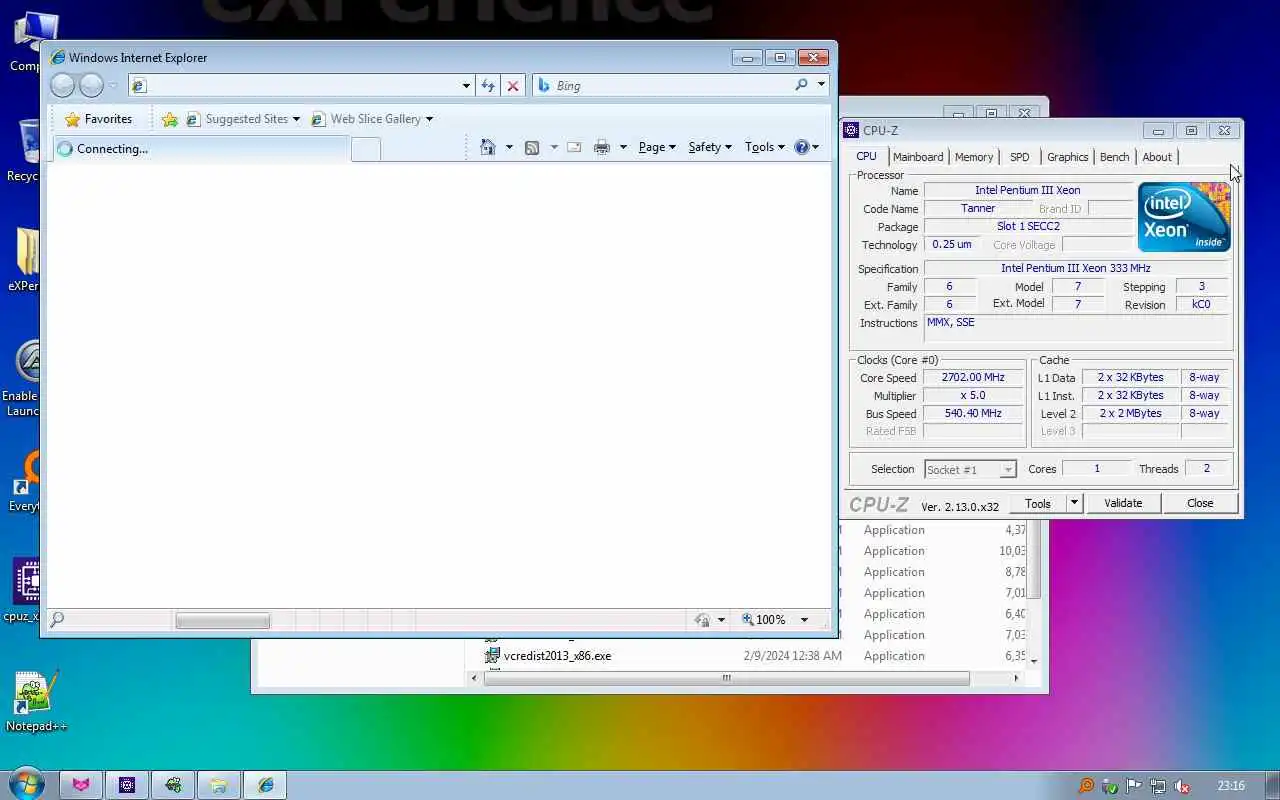1280x800 pixels.
Task: Switch to the Mainboard tab in CPU-Z
Action: [x=918, y=157]
